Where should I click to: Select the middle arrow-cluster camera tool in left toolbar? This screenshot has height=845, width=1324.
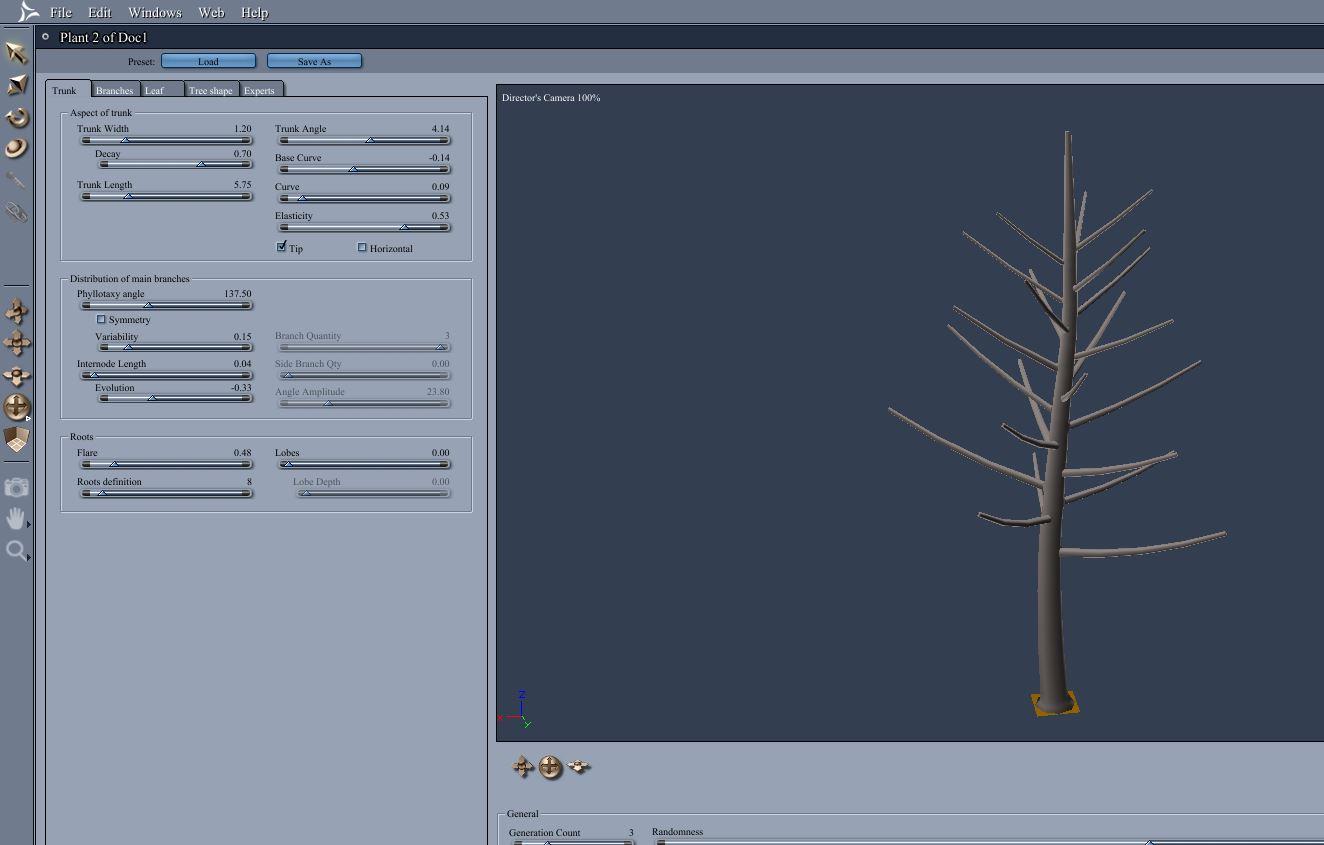click(x=17, y=343)
